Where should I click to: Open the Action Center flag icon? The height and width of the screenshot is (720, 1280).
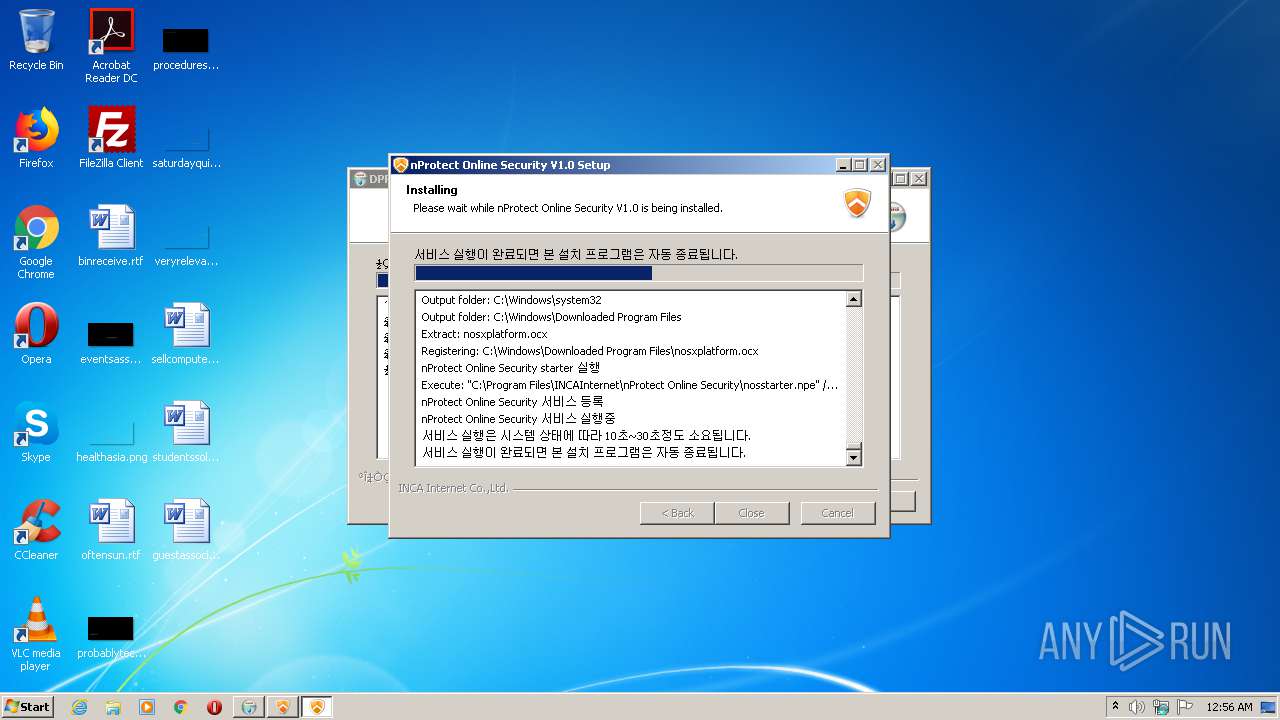[x=1185, y=707]
